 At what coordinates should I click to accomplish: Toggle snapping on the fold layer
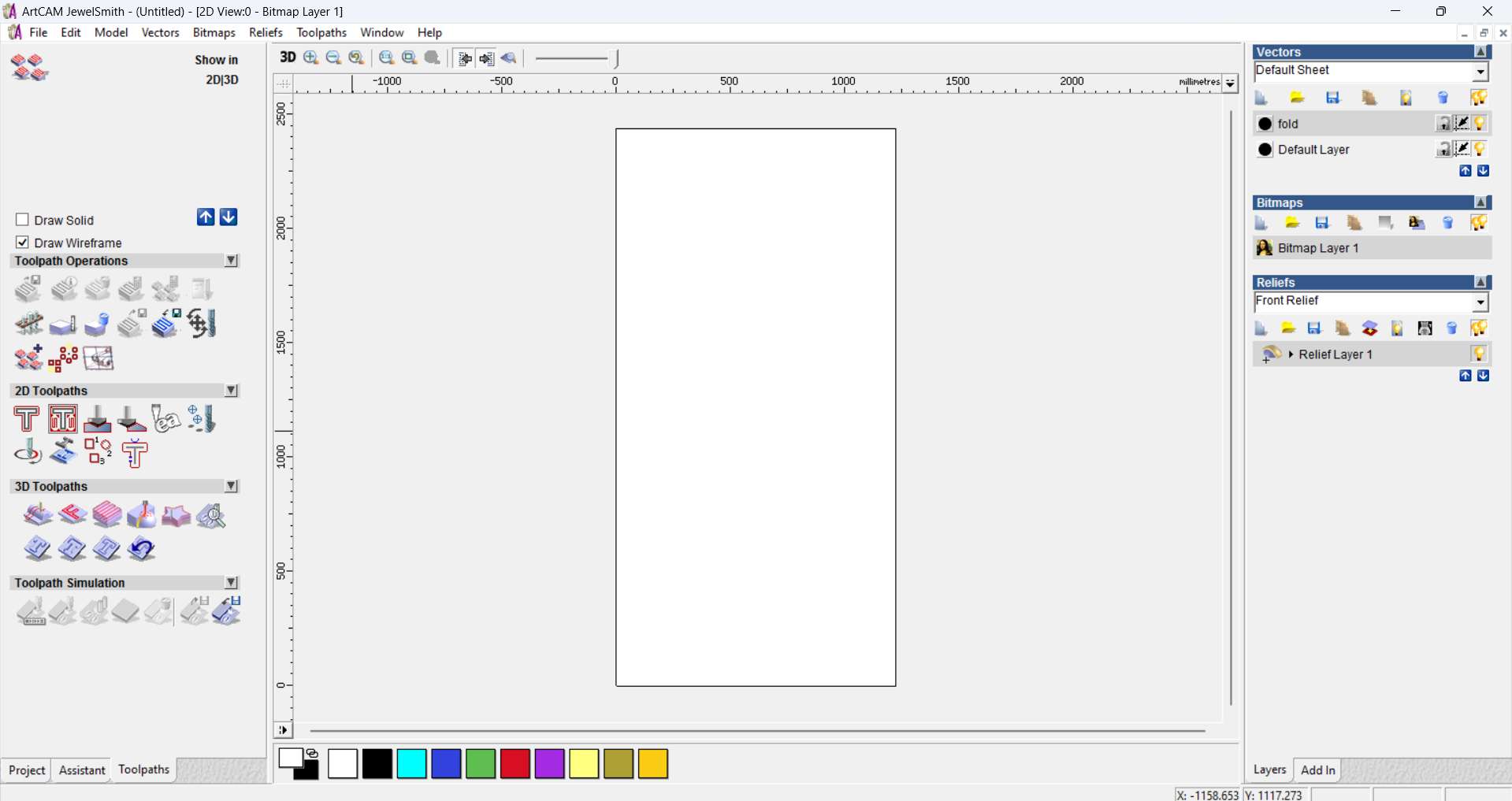[1462, 124]
